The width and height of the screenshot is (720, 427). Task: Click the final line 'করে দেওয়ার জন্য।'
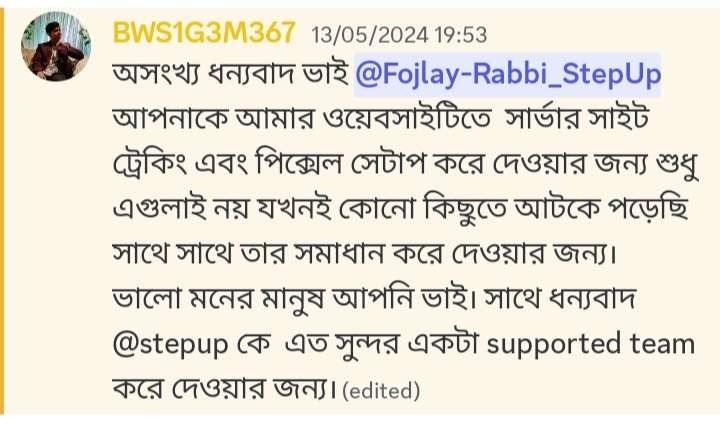224,389
